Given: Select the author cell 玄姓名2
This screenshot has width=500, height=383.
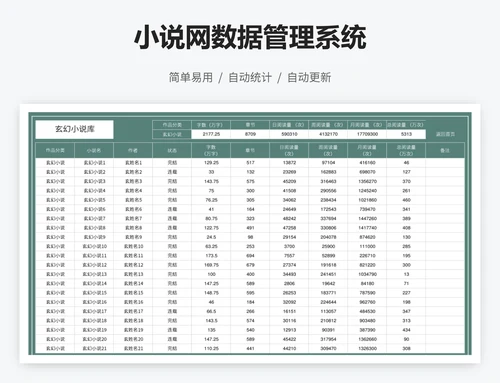Looking at the screenshot, I should coord(133,172).
